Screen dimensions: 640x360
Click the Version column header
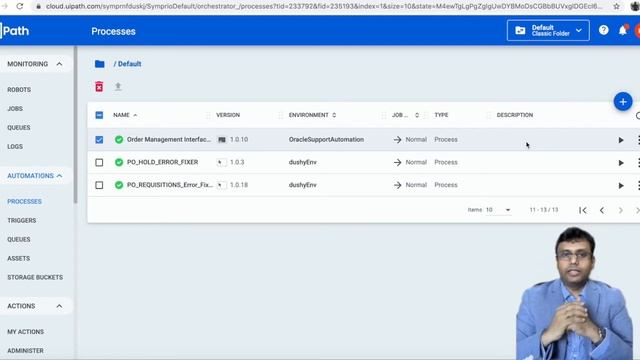[228, 115]
